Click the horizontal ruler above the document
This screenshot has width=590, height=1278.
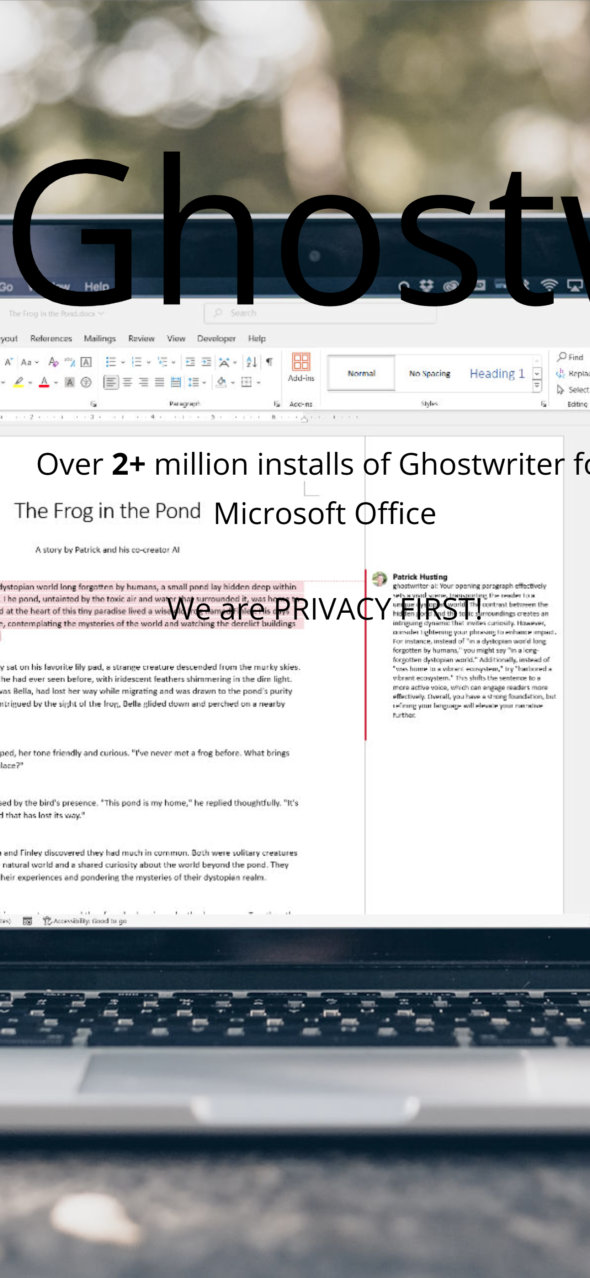tap(180, 416)
